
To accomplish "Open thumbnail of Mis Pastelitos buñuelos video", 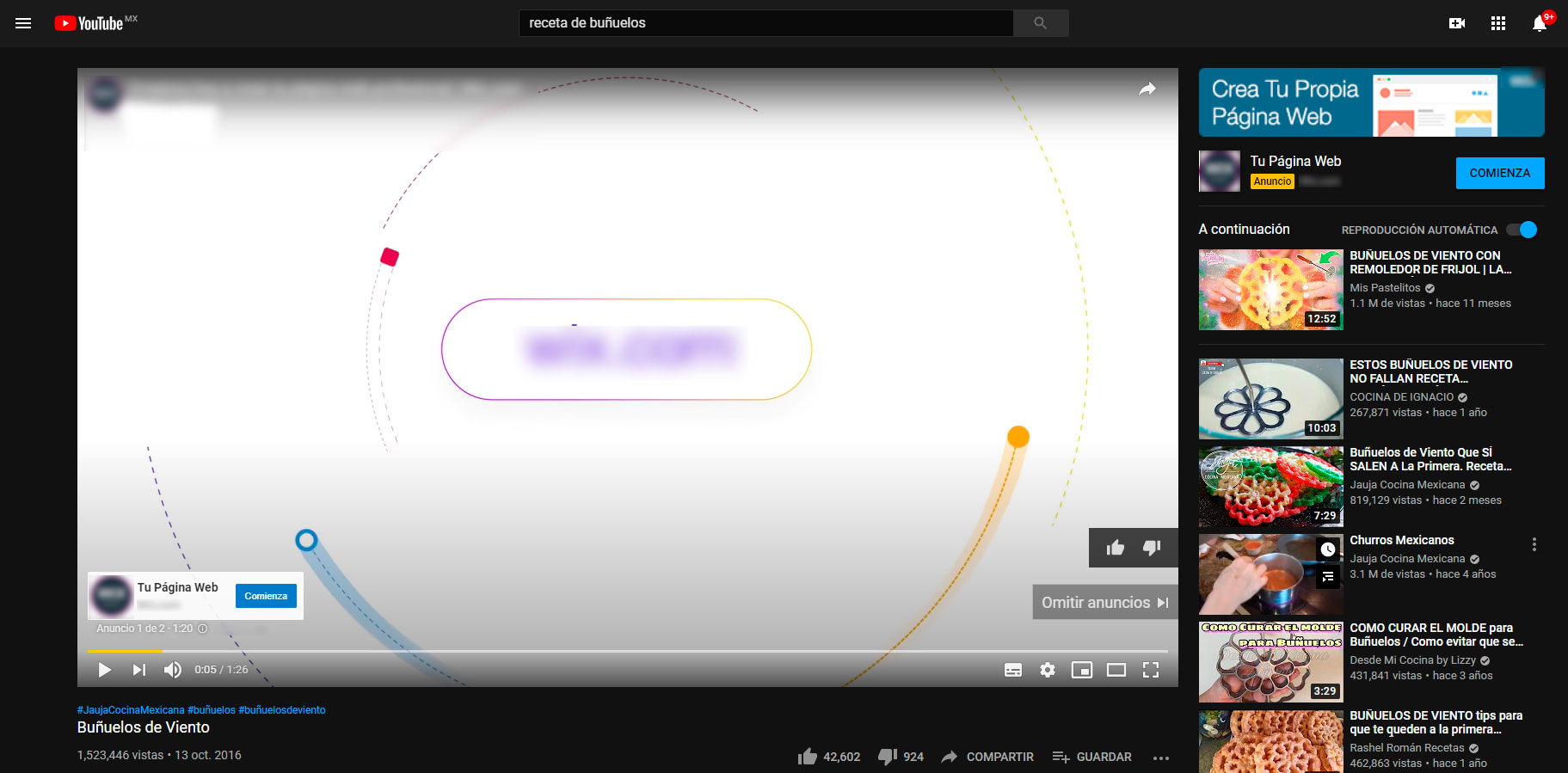I will tap(1271, 290).
